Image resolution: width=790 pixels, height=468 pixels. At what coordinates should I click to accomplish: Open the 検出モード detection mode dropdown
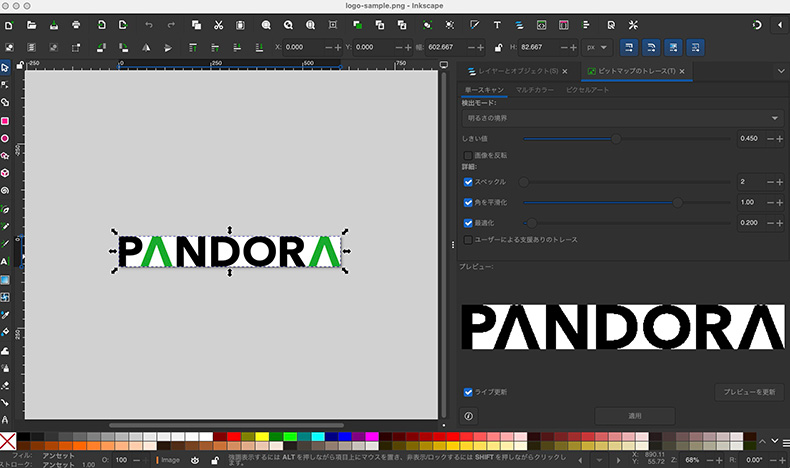[x=623, y=118]
